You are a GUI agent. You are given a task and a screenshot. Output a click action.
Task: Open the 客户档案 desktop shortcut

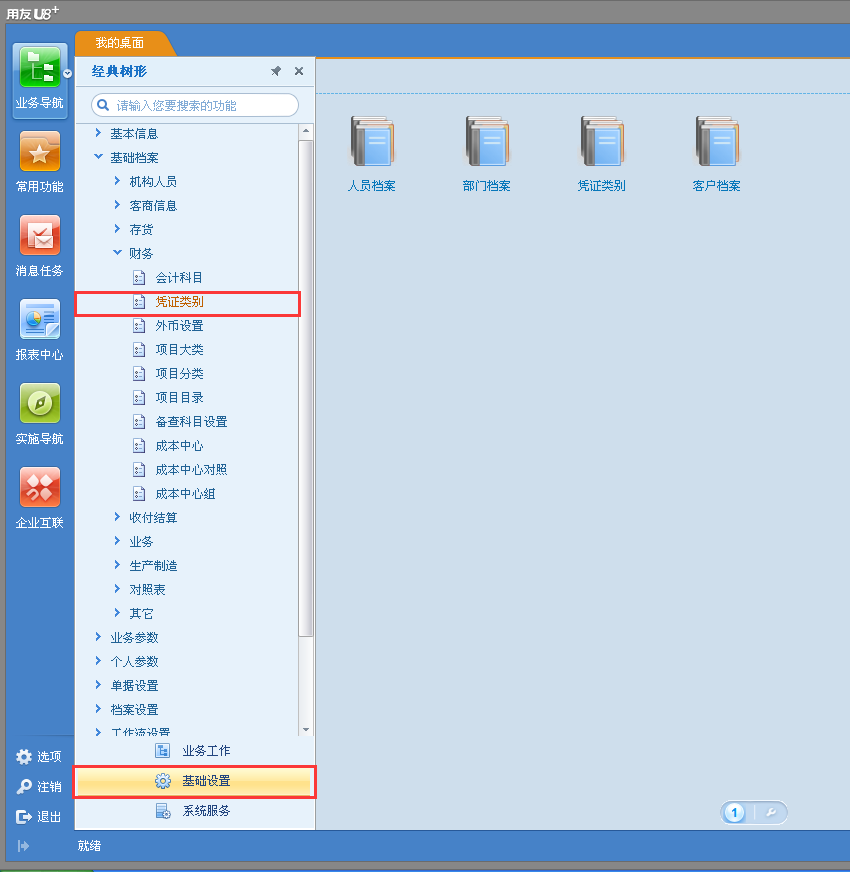click(x=717, y=143)
